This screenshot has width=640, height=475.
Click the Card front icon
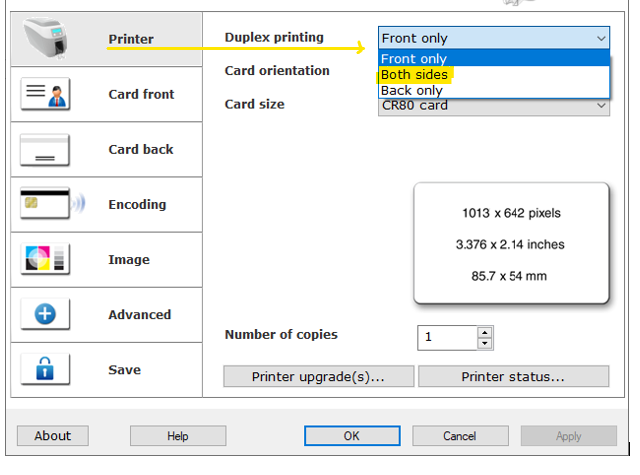point(45,94)
